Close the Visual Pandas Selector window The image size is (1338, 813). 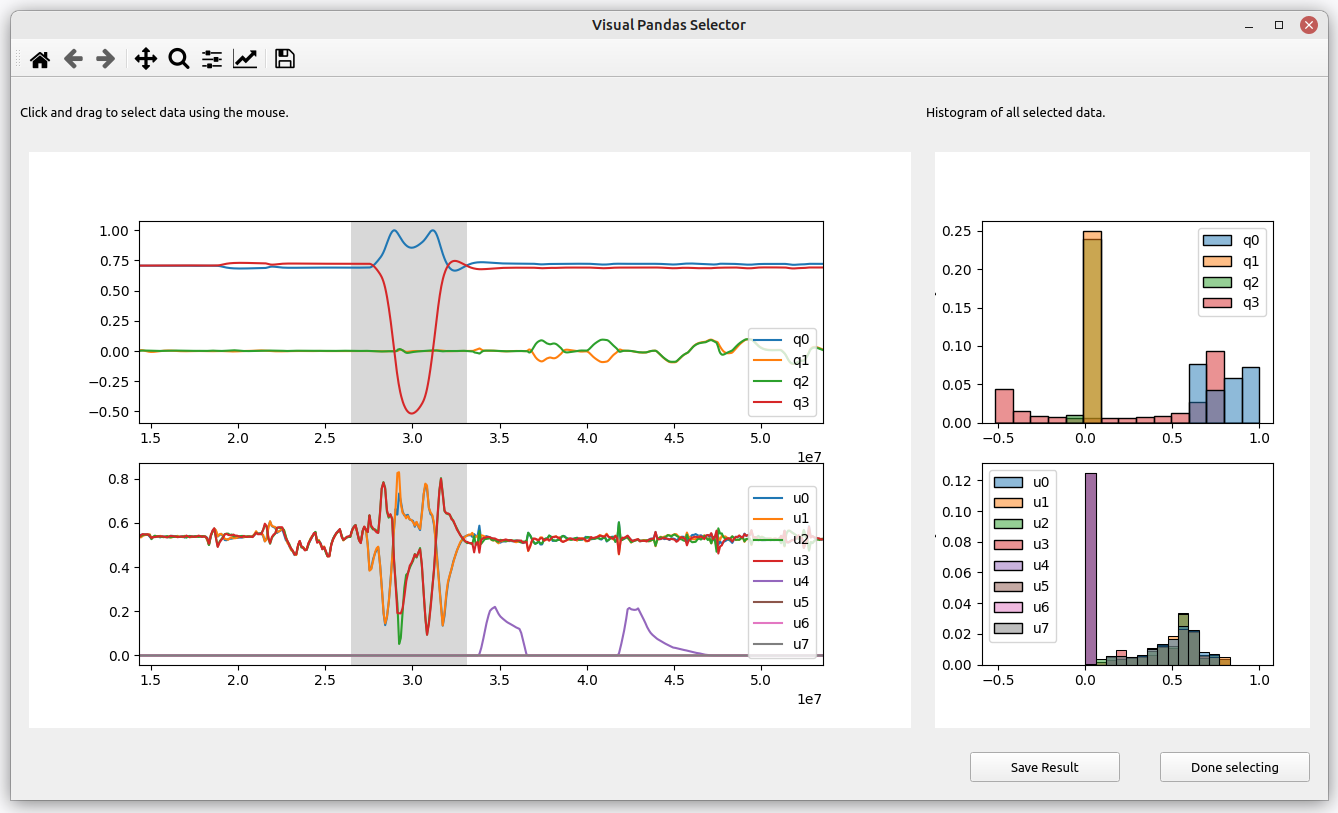[x=1309, y=25]
